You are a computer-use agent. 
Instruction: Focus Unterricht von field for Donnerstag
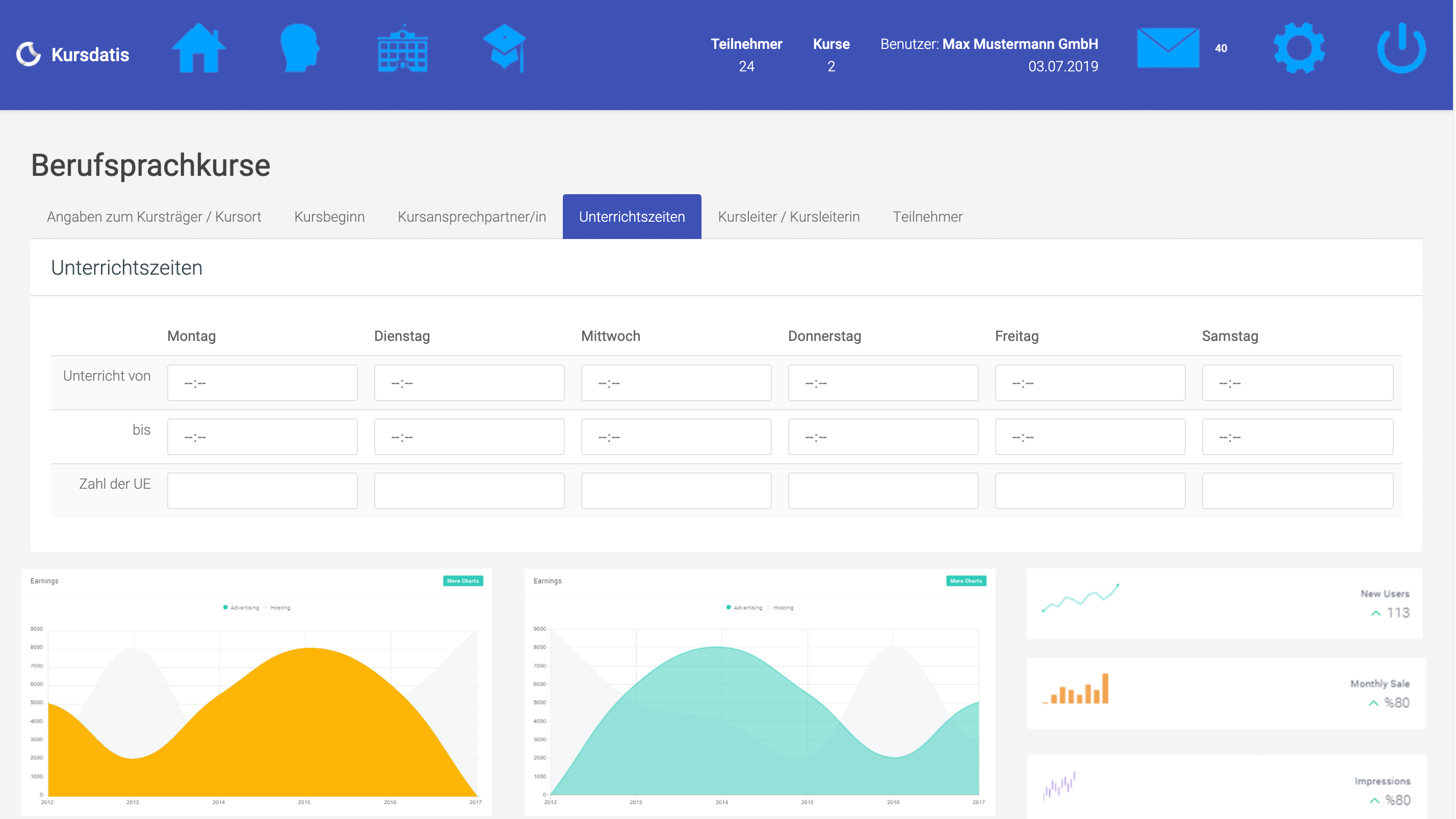[x=883, y=383]
